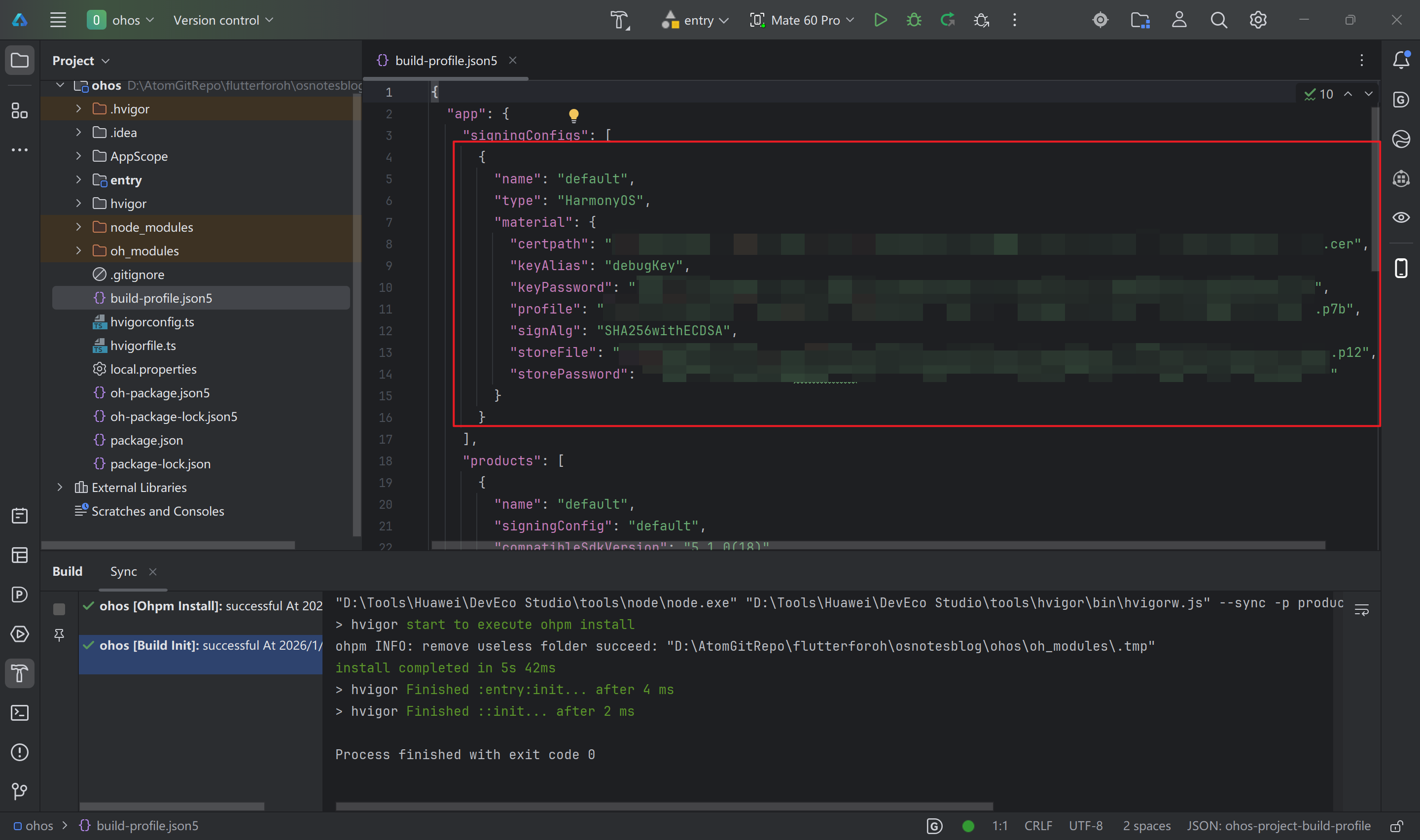The height and width of the screenshot is (840, 1420).
Task: Open the Notifications bell
Action: pyautogui.click(x=1401, y=60)
